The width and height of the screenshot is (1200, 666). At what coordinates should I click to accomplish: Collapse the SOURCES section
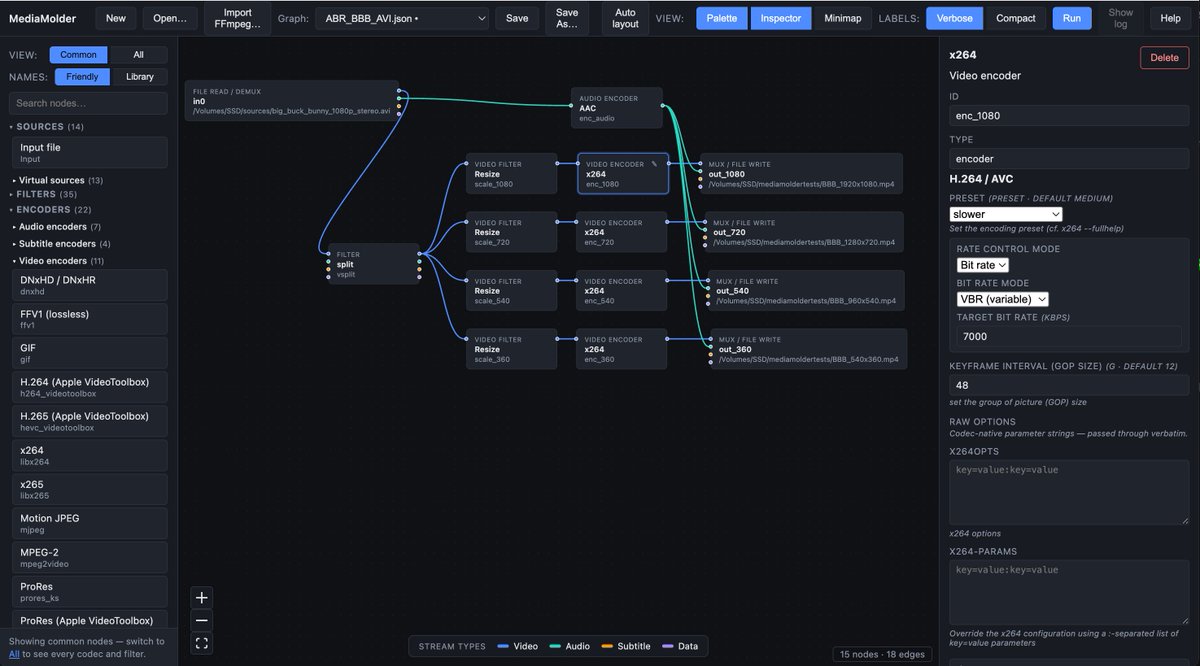[50, 127]
